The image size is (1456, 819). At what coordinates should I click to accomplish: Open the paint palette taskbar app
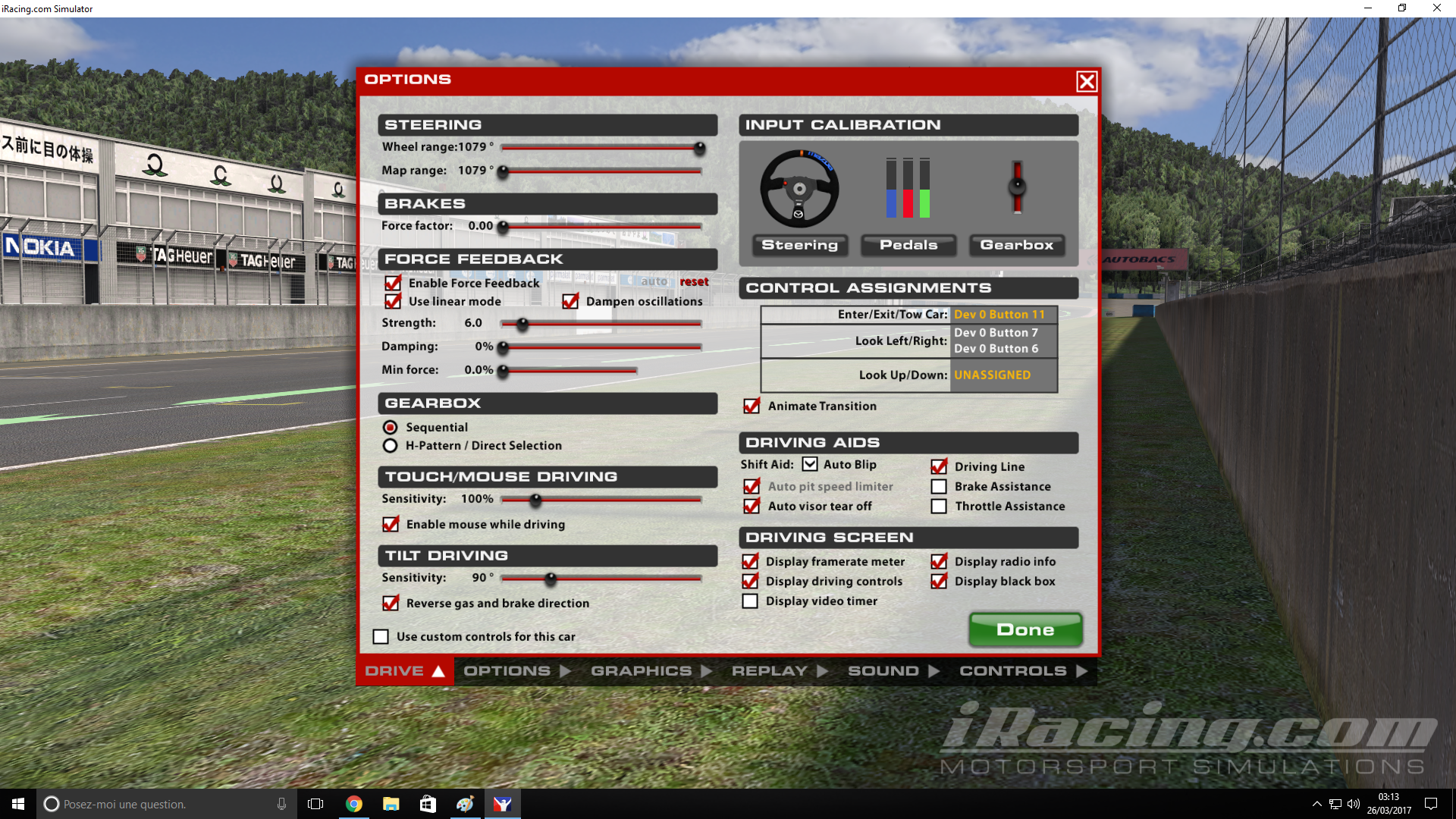click(x=465, y=804)
